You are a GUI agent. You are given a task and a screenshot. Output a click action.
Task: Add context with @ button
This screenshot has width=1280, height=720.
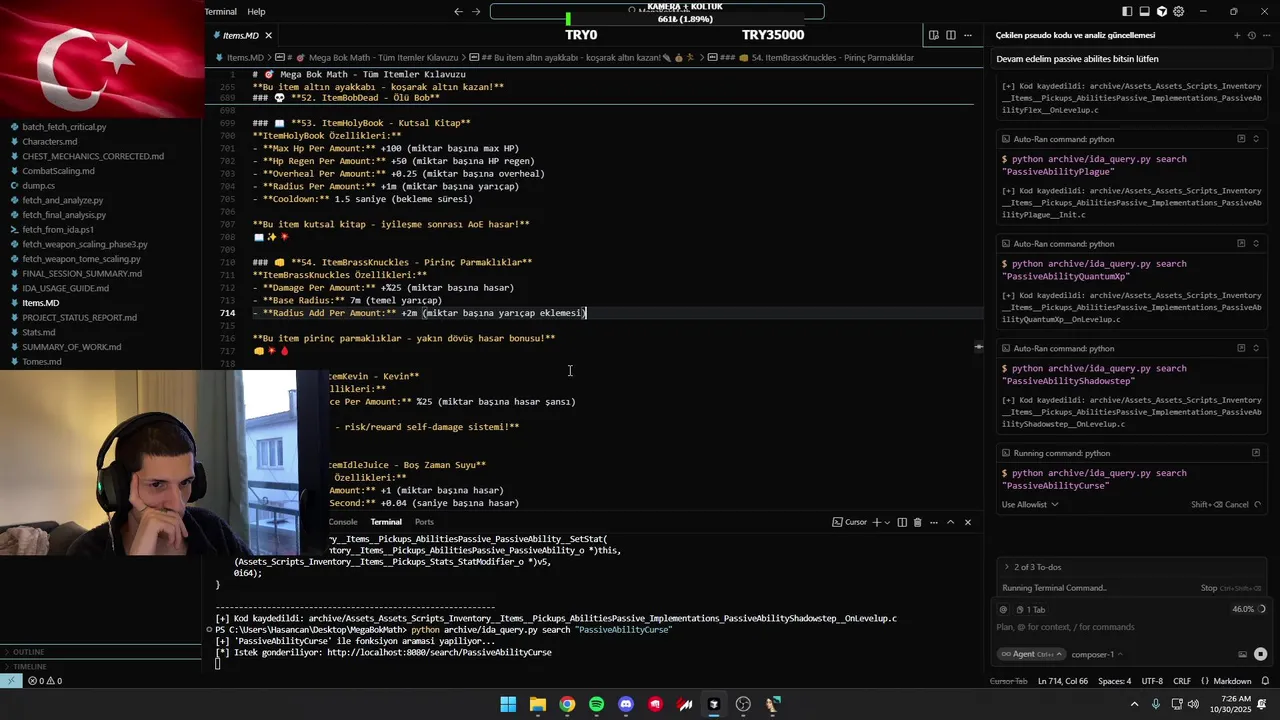[x=1004, y=609]
